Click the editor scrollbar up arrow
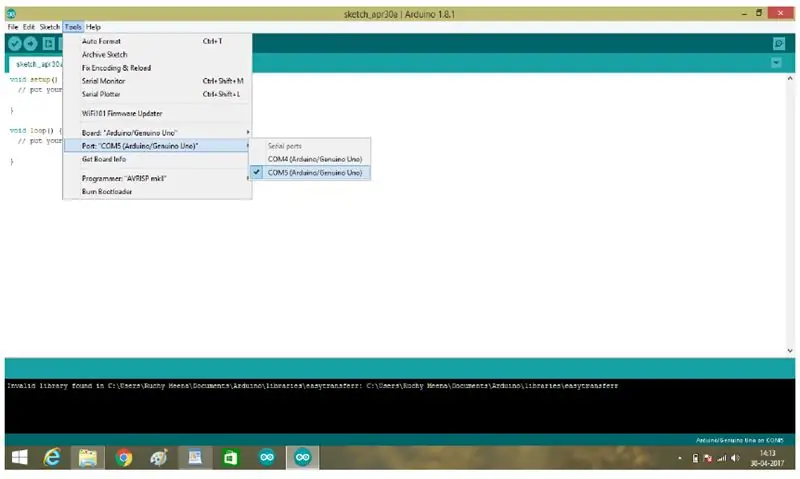800x479 pixels. 790,79
